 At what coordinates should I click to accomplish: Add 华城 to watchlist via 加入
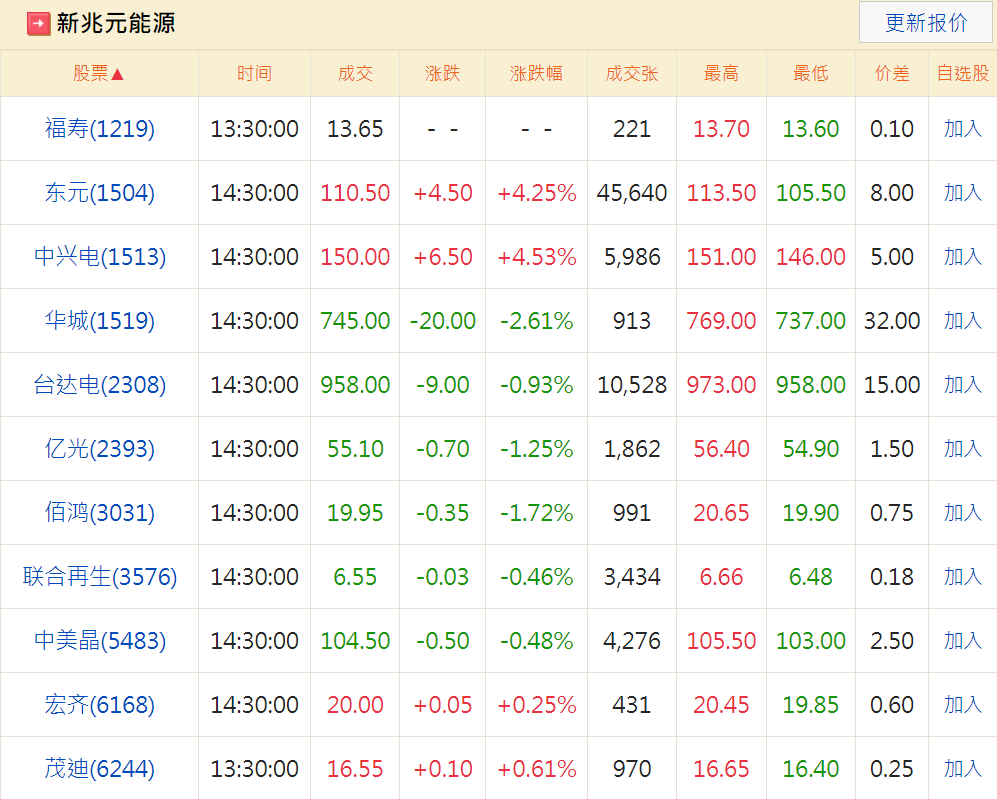pos(963,321)
